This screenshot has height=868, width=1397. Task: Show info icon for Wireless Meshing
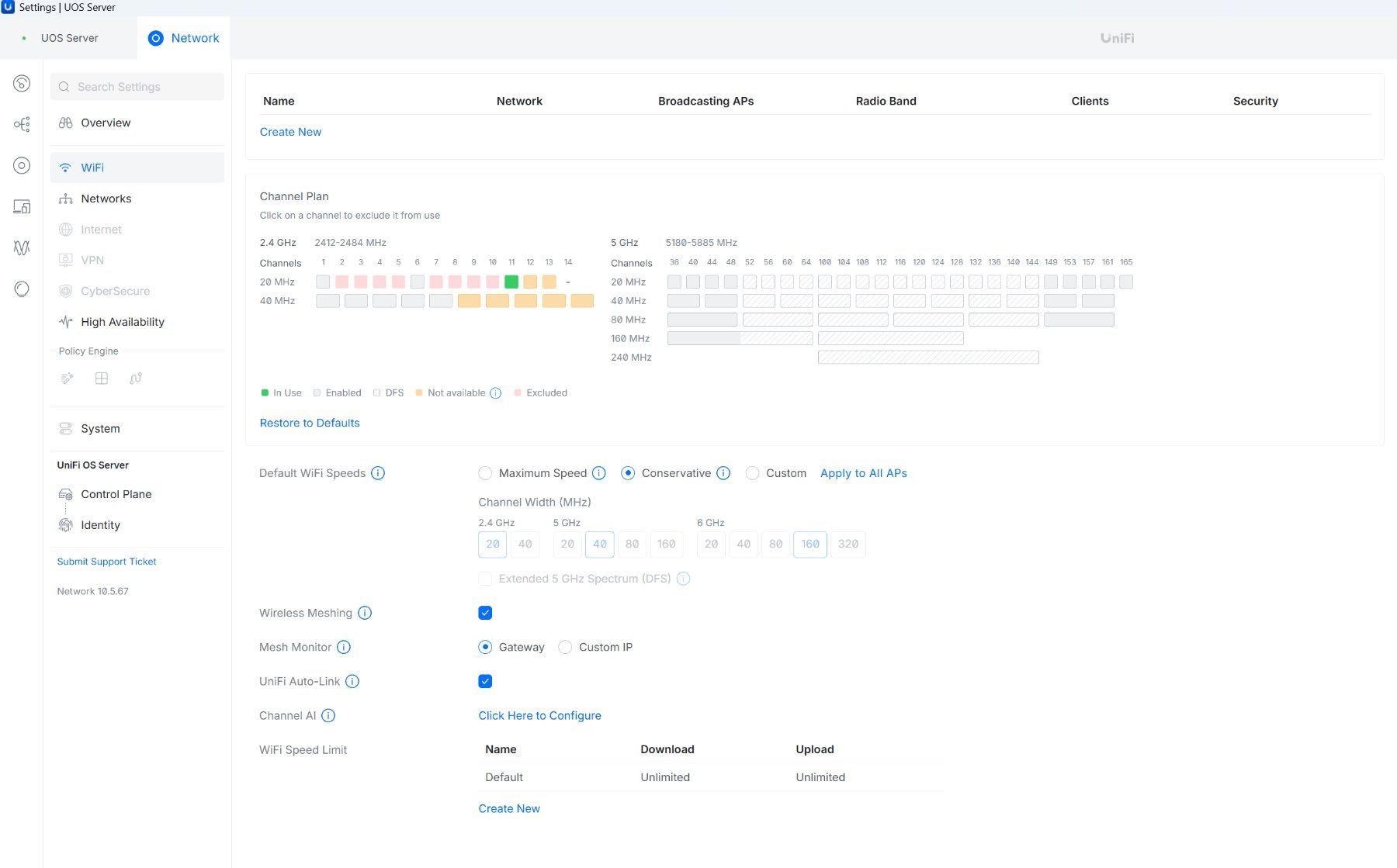365,613
